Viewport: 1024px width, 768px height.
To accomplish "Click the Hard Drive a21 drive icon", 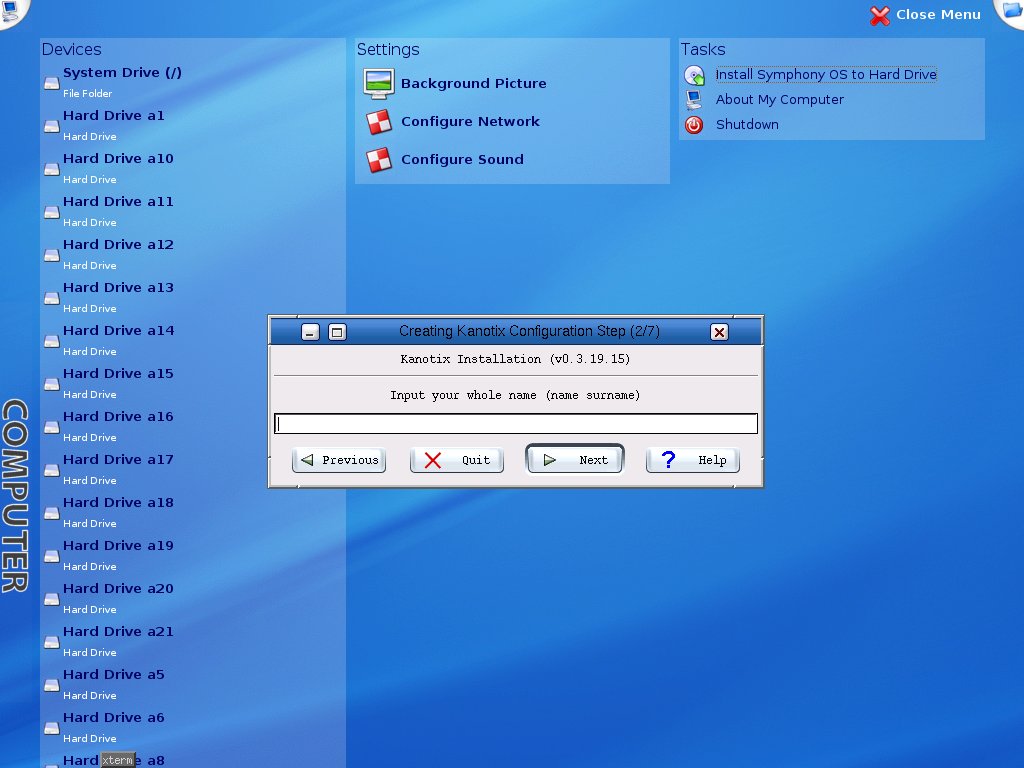I will [x=52, y=643].
